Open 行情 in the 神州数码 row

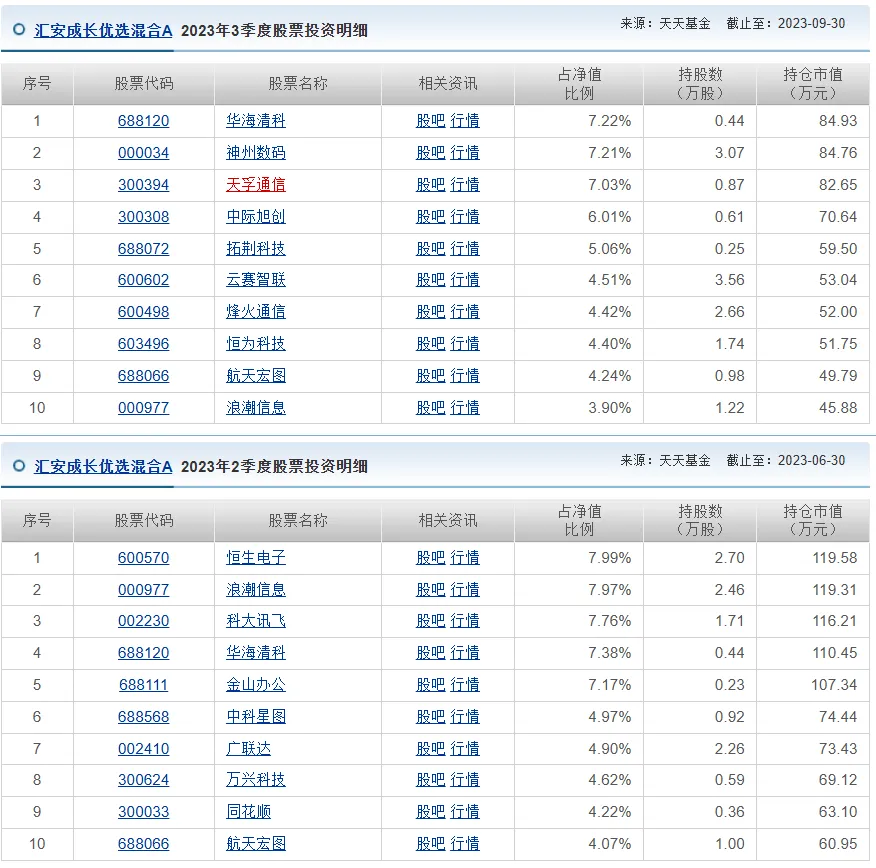[465, 152]
